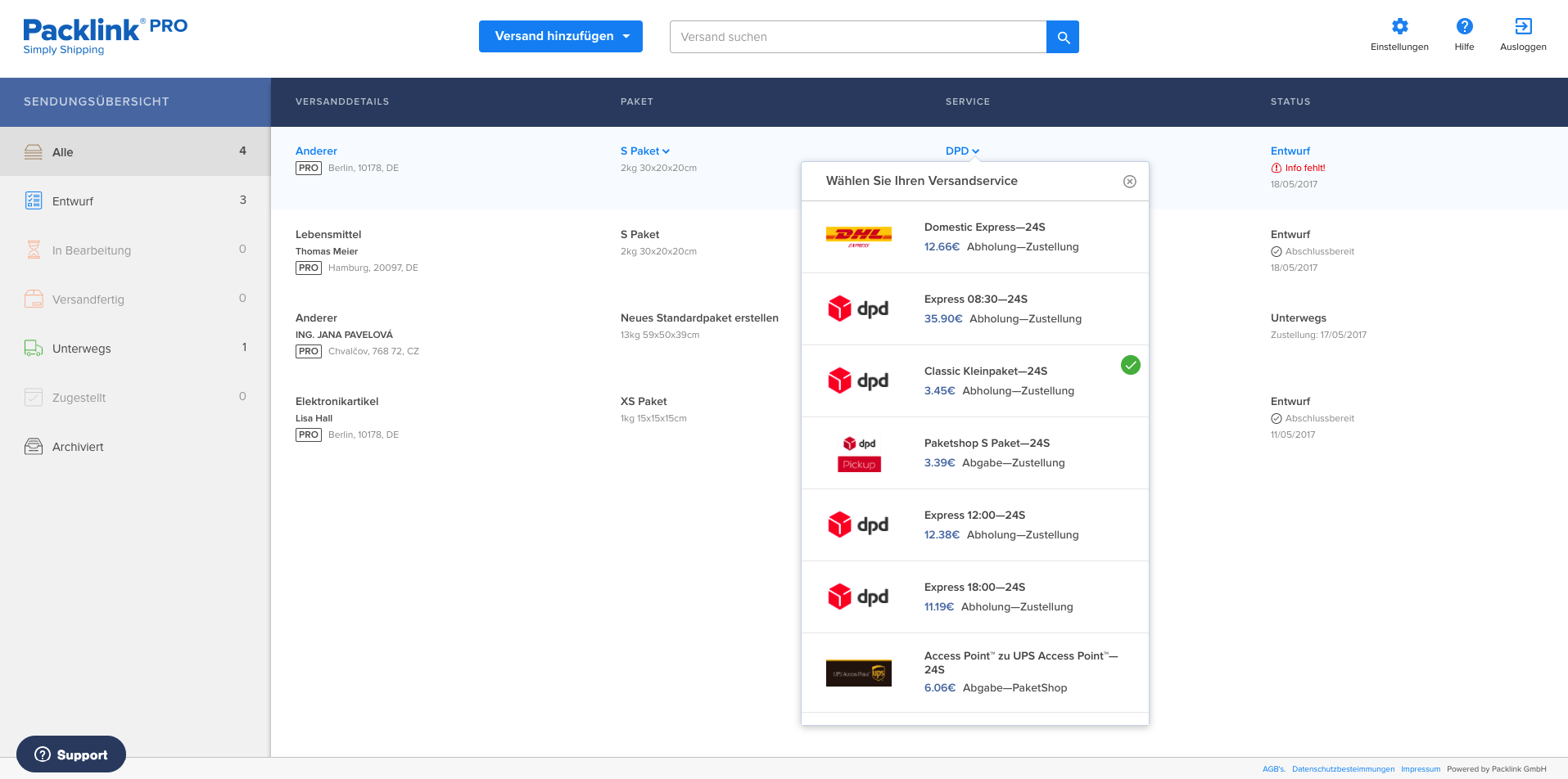Click Abschlussbereit for 11/05/2017 shipment
Viewport: 1568px width, 779px height.
click(x=1313, y=418)
